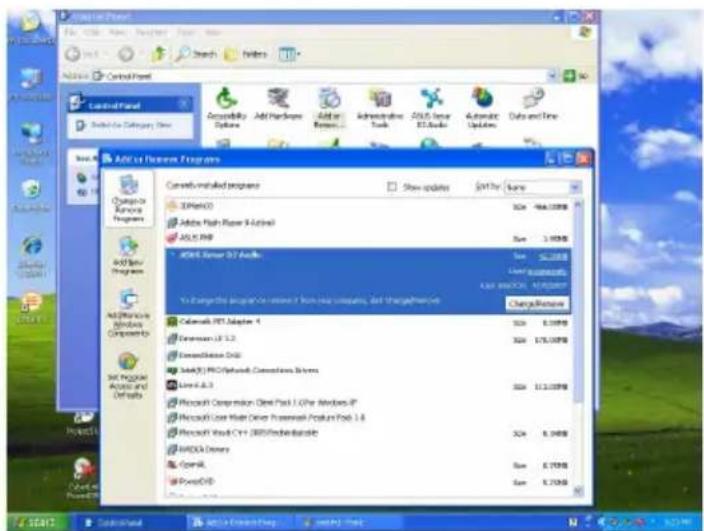Click the program list scroll down arrow

point(578,491)
